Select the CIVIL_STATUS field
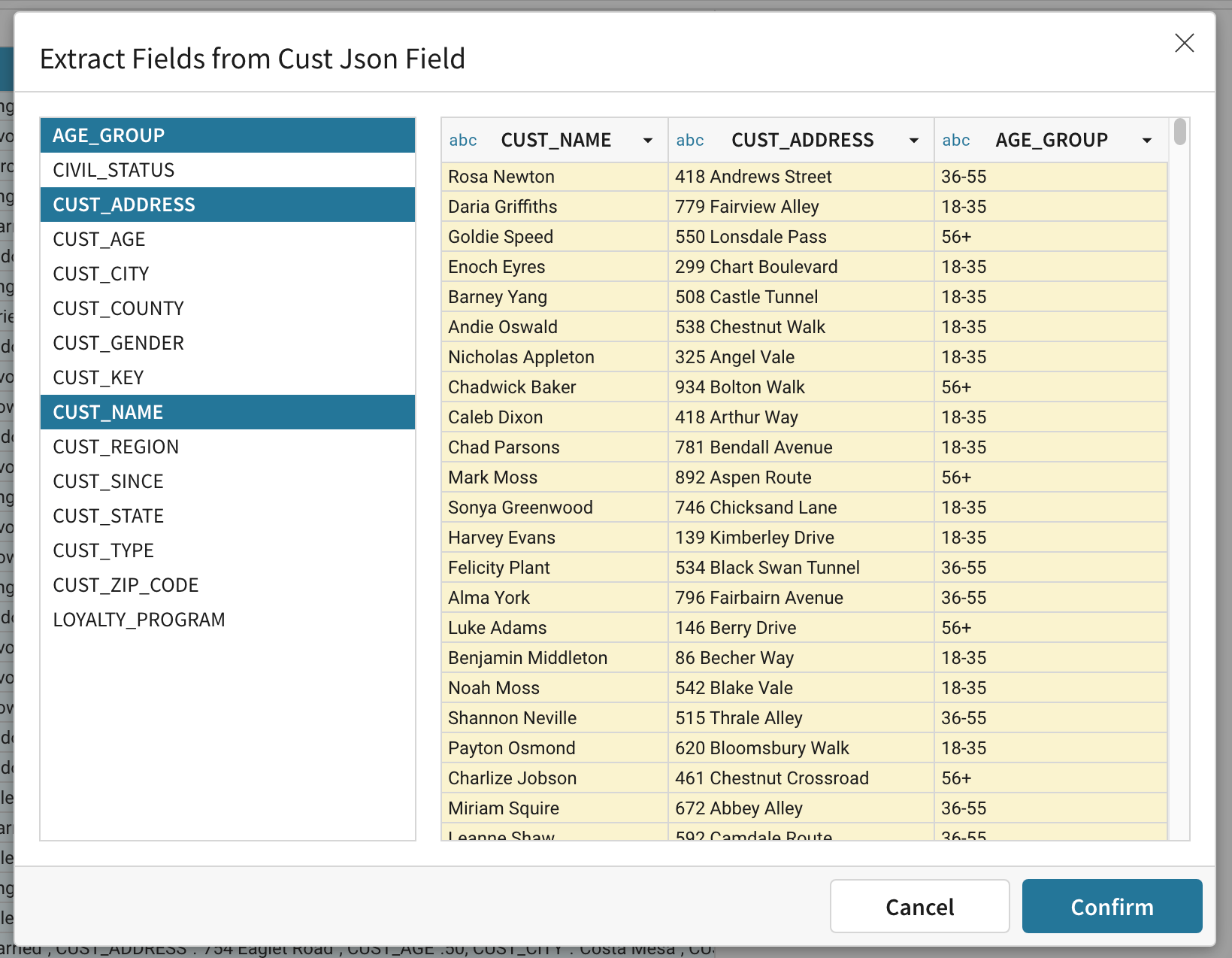The width and height of the screenshot is (1232, 958). pos(228,170)
